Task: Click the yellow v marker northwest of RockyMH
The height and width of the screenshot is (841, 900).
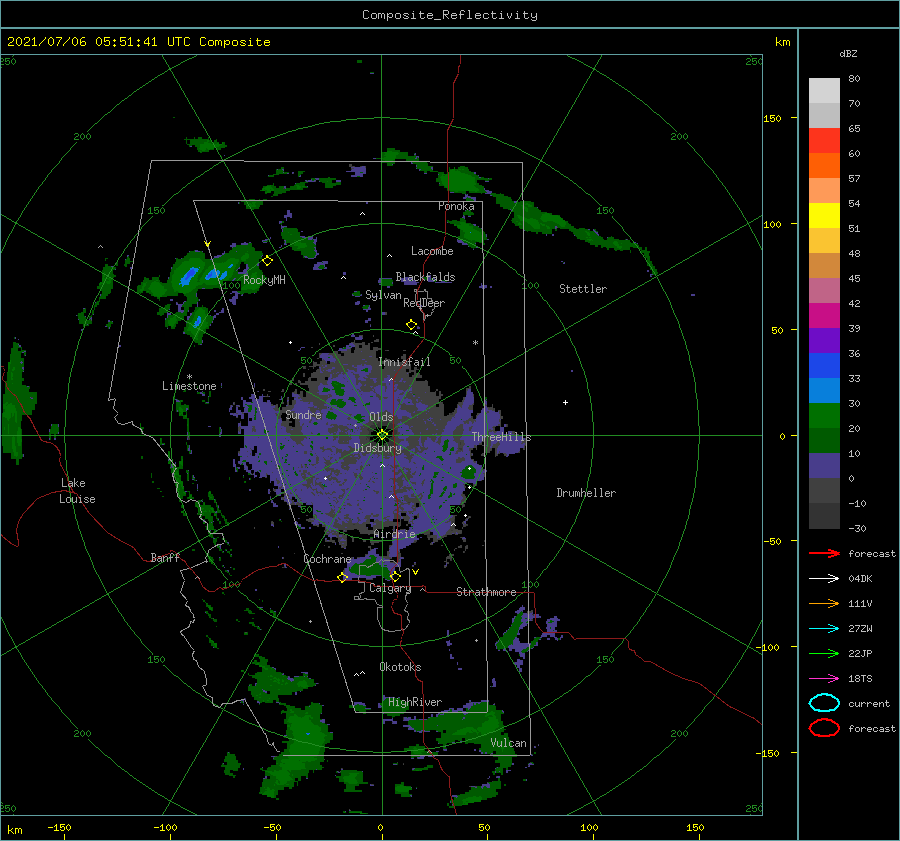Action: pos(208,245)
